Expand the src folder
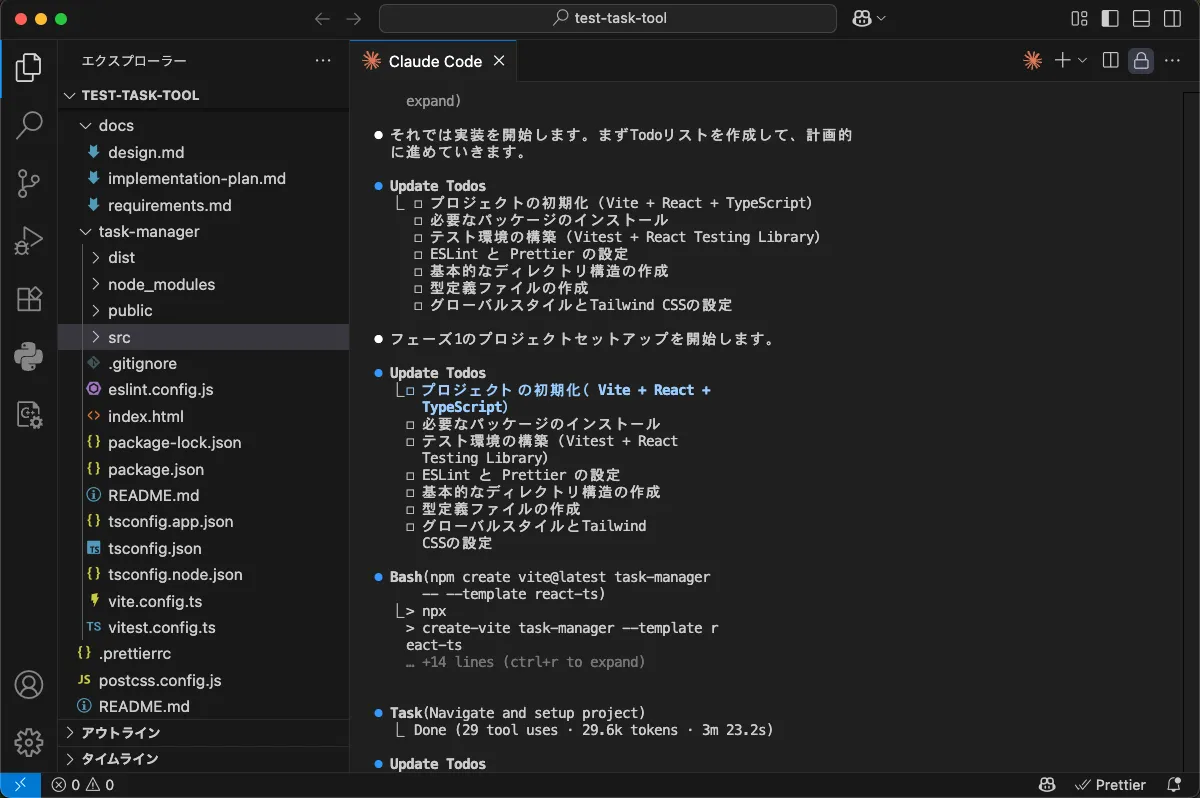This screenshot has width=1200, height=798. (119, 337)
